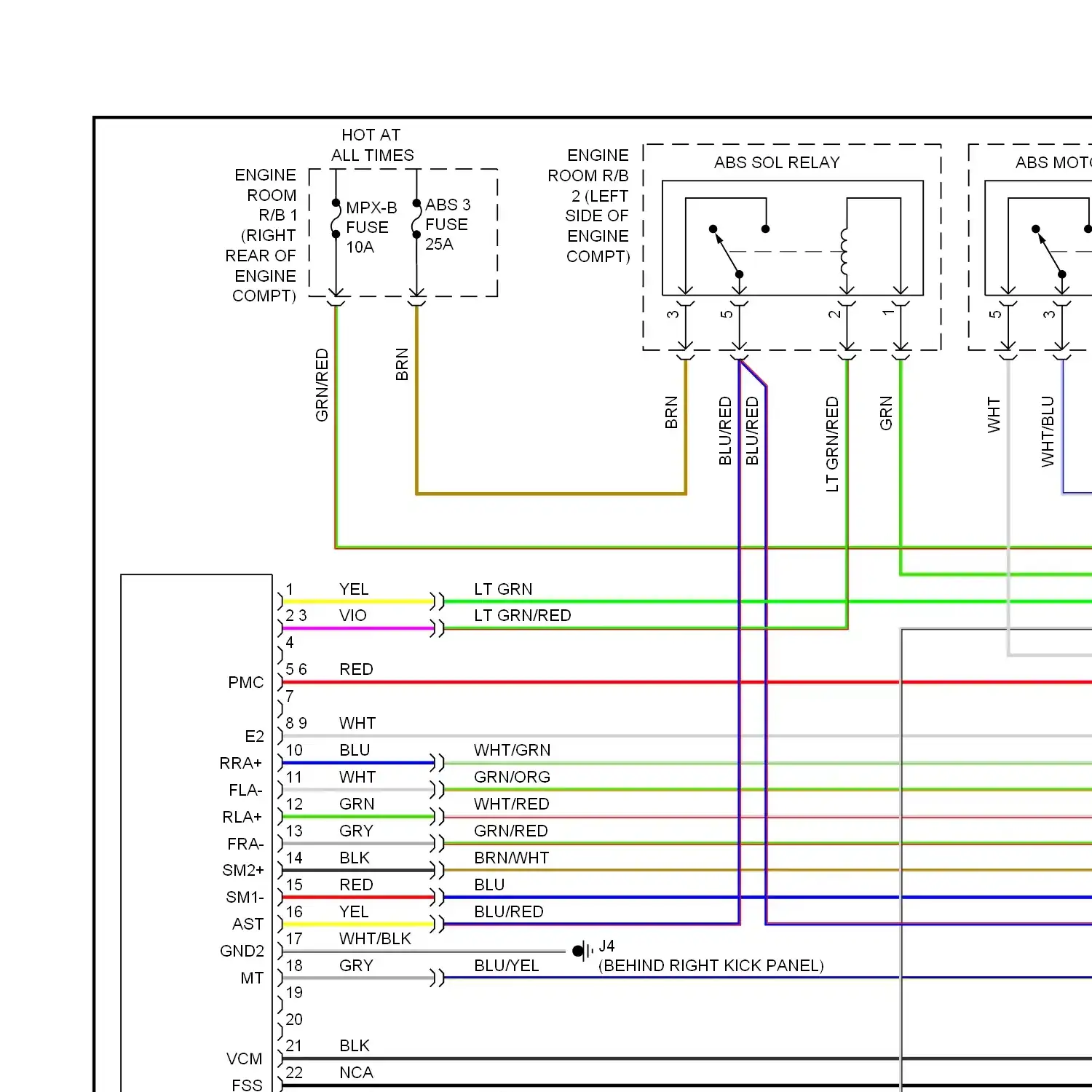Click the 'FRA-' terminal label
This screenshot has height=1092, width=1092.
pyautogui.click(x=245, y=844)
